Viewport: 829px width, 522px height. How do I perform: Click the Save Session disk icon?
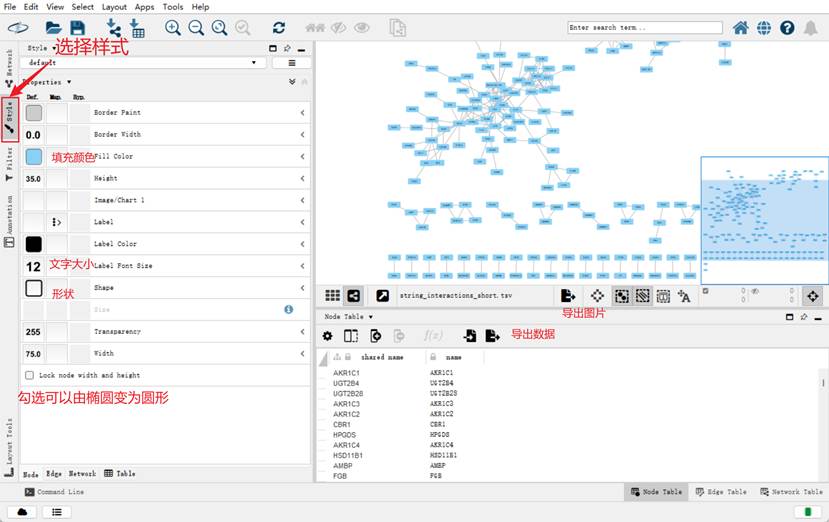(78, 28)
